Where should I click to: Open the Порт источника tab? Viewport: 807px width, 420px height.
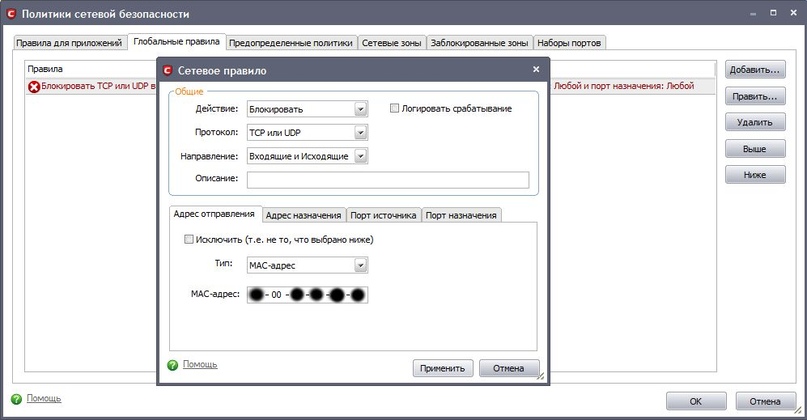coord(383,215)
